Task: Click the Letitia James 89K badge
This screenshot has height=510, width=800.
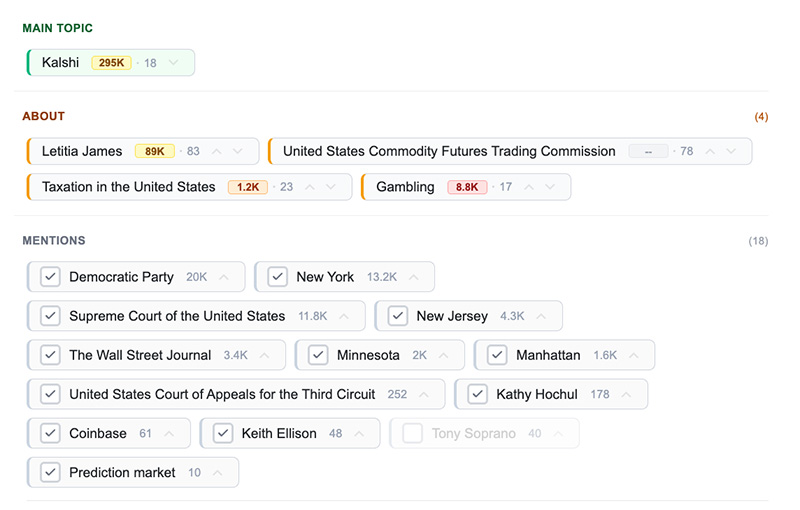Action: point(155,151)
